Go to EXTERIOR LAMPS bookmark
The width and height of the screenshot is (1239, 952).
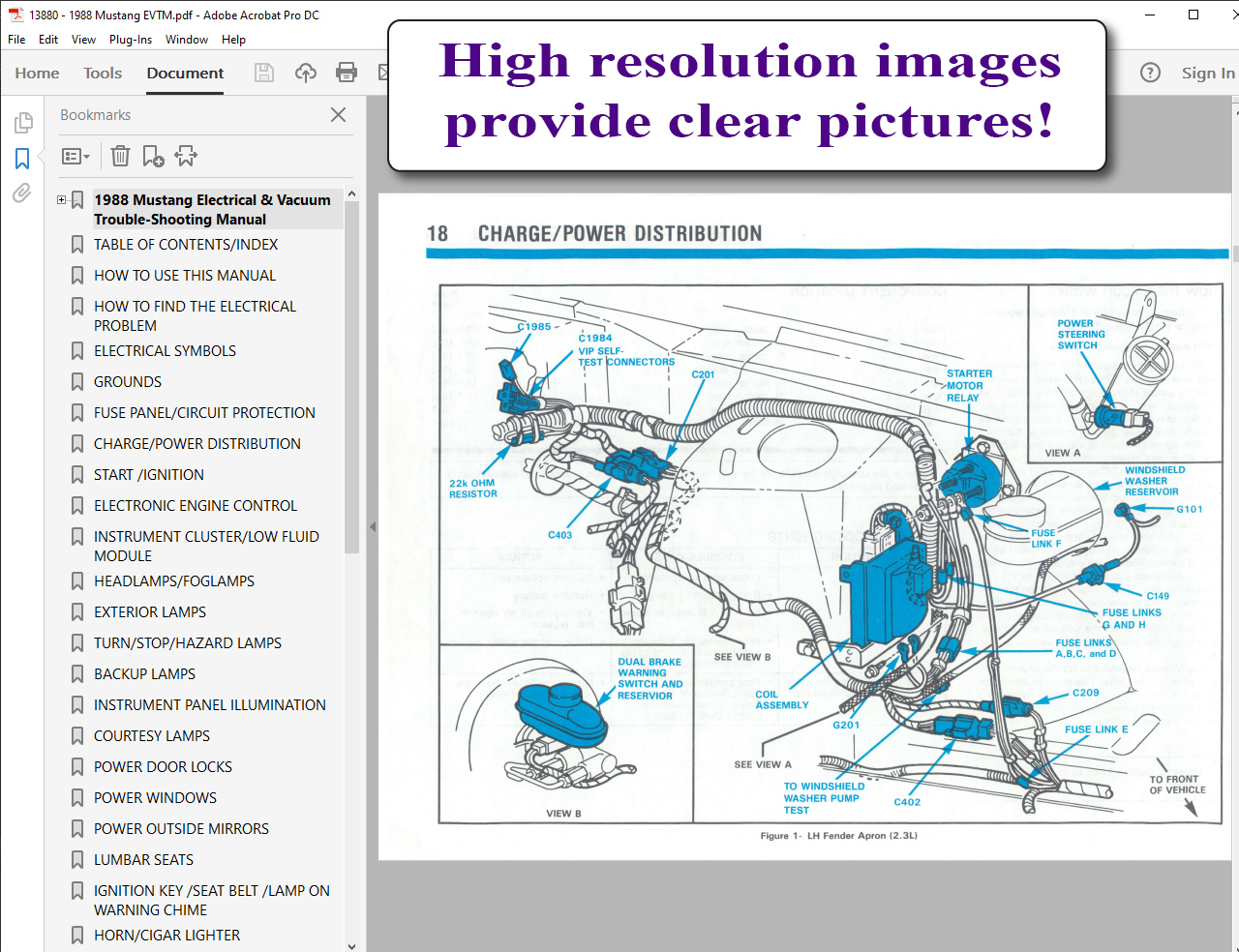click(x=150, y=612)
